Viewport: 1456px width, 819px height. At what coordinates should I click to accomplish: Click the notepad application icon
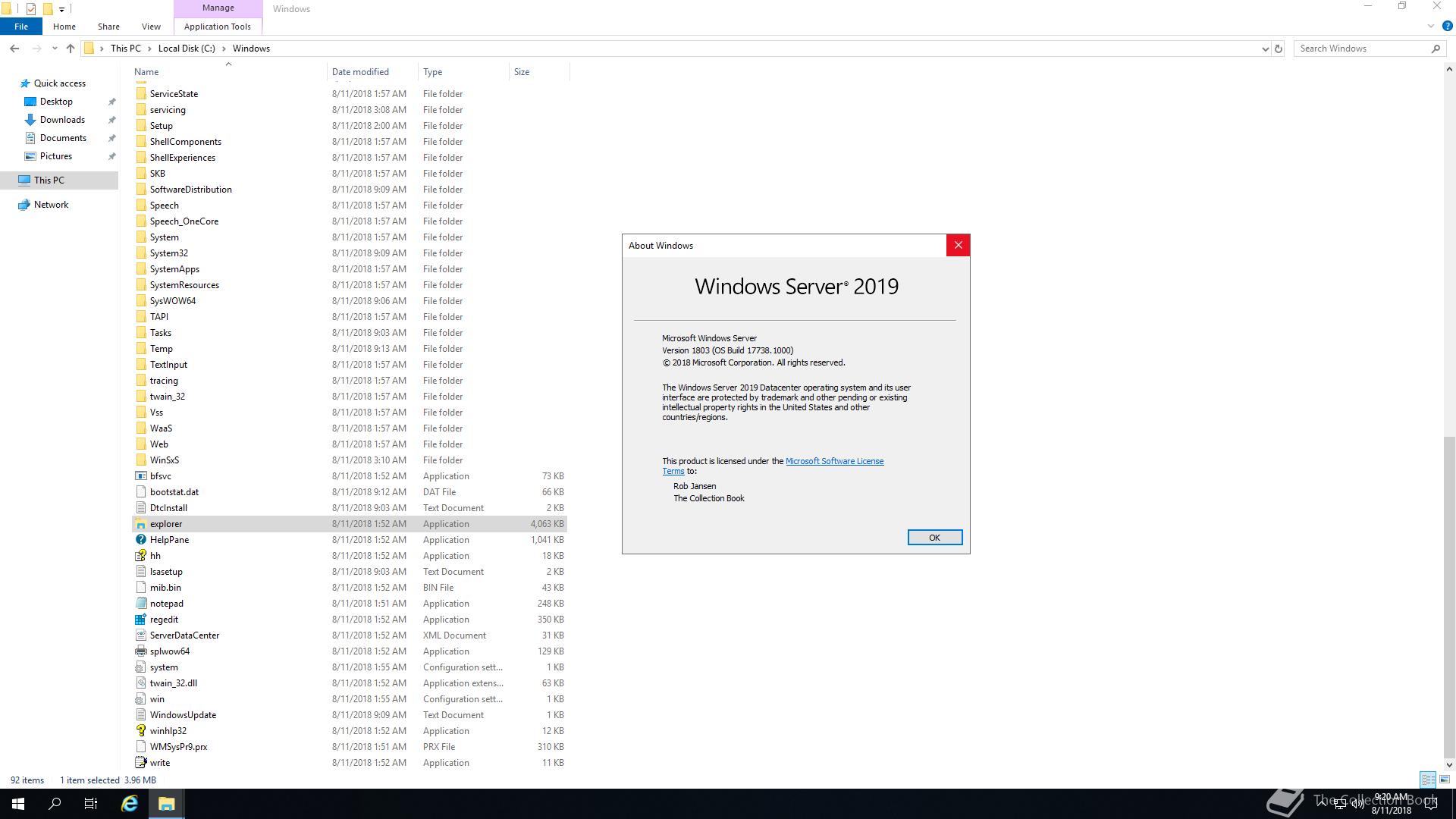(140, 604)
